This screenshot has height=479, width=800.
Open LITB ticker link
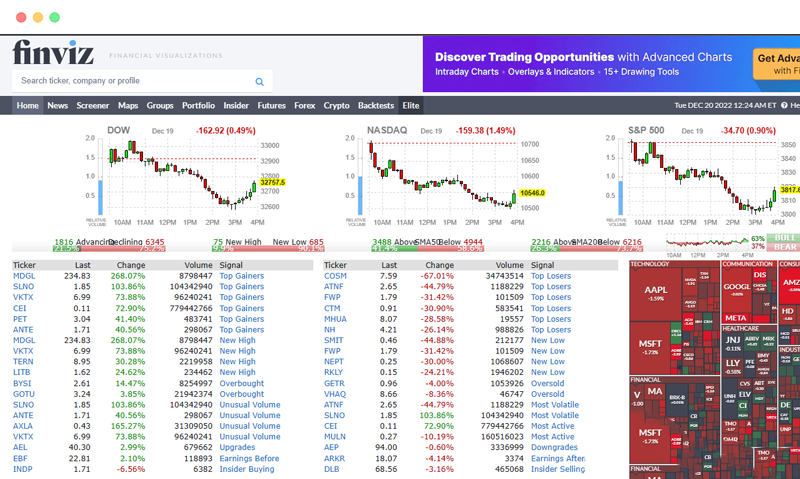[21, 372]
